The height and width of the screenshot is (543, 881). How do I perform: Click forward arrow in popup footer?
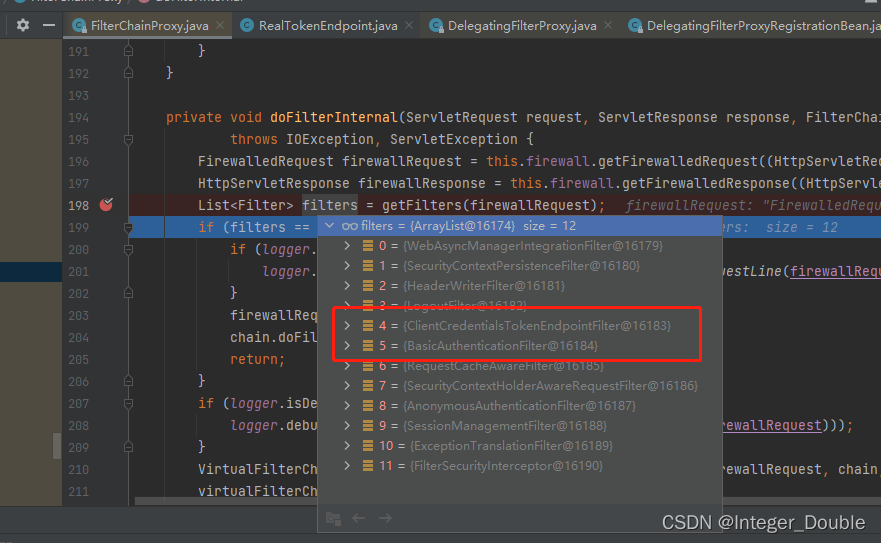[x=385, y=518]
